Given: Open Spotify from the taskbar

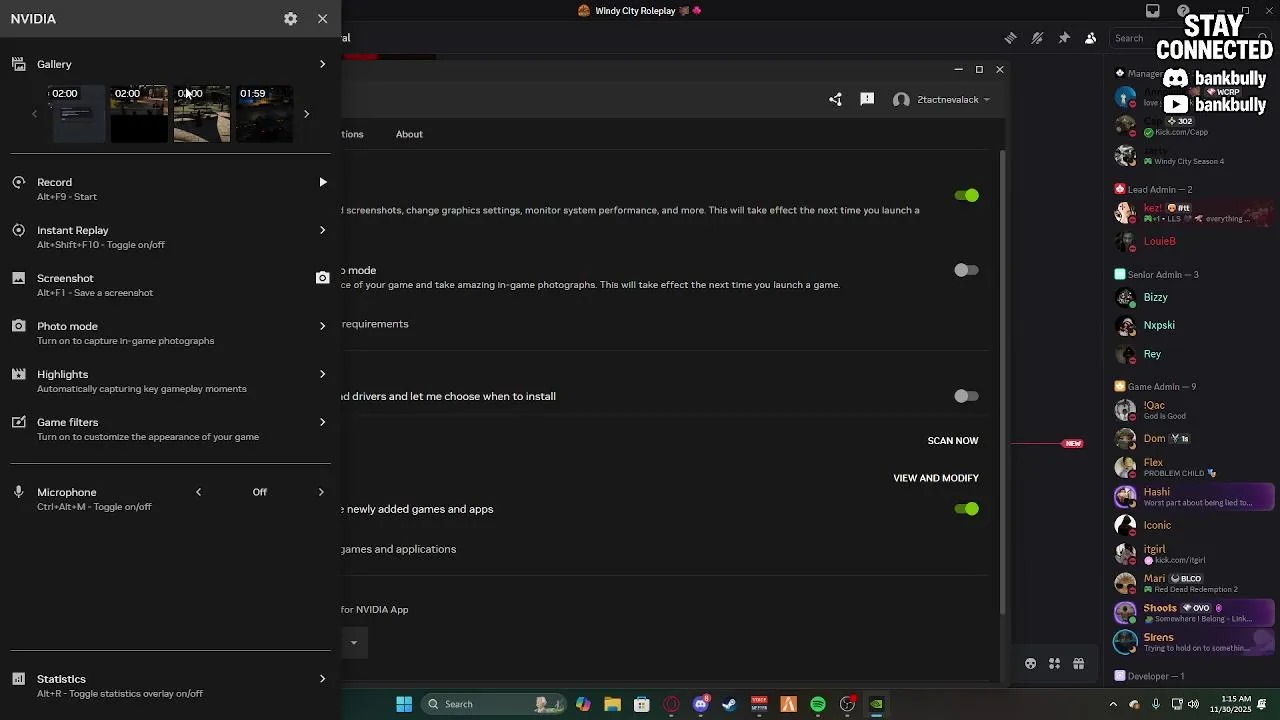Looking at the screenshot, I should pyautogui.click(x=818, y=704).
